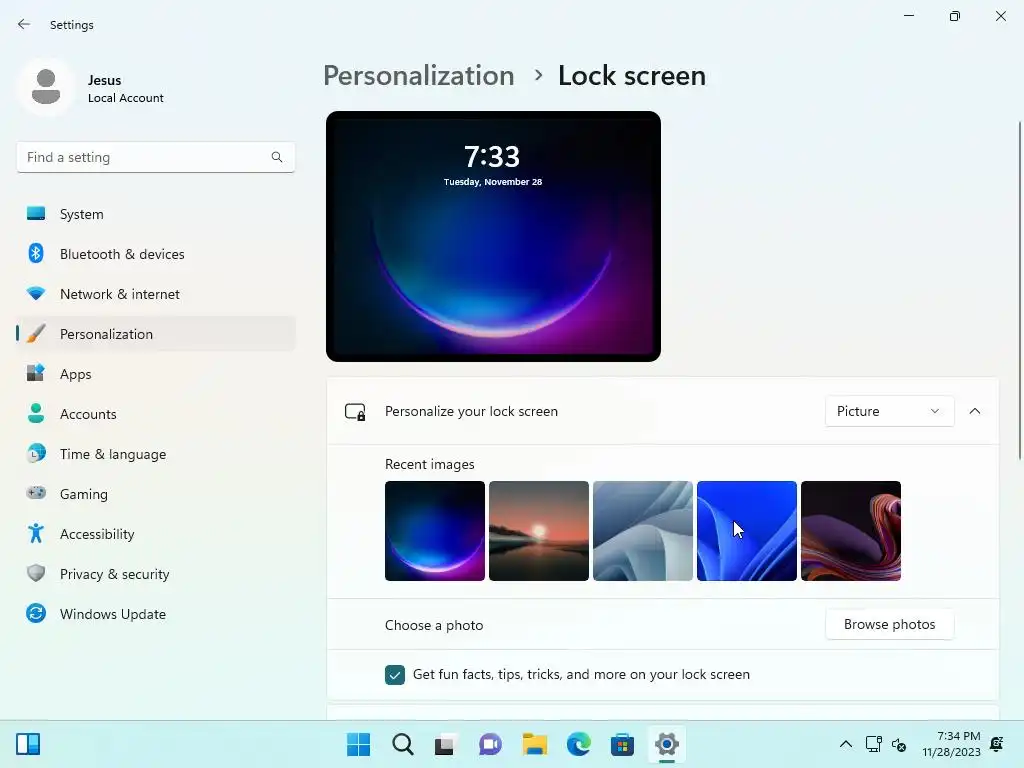This screenshot has width=1024, height=768.
Task: Click the System monitor icon
Action: (x=36, y=214)
